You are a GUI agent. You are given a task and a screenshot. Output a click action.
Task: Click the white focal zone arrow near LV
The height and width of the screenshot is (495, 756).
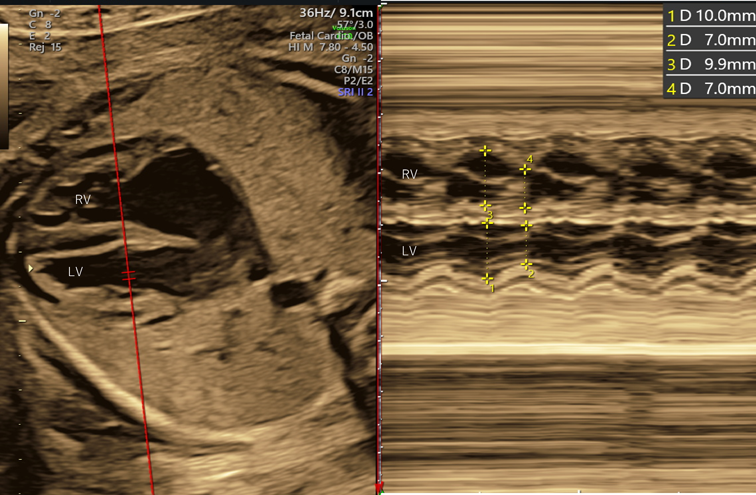click(30, 269)
